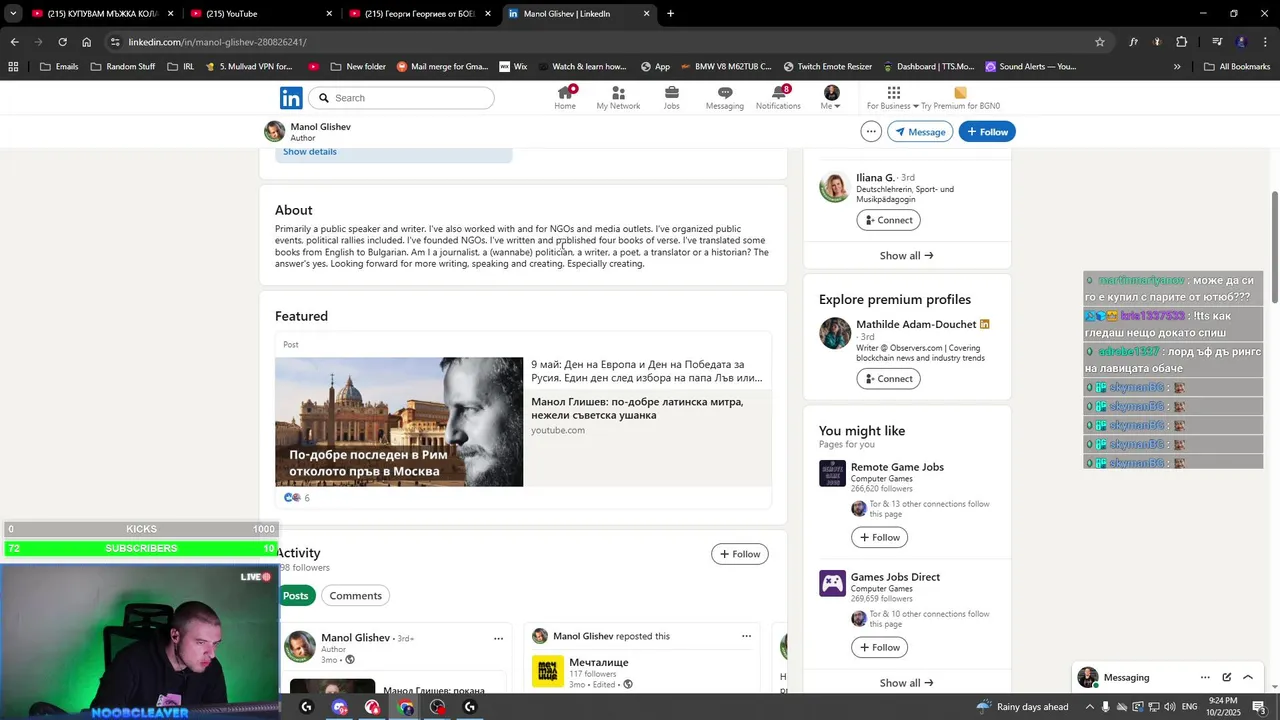
Task: Open apps grid in bookmarks bar
Action: (x=13, y=67)
